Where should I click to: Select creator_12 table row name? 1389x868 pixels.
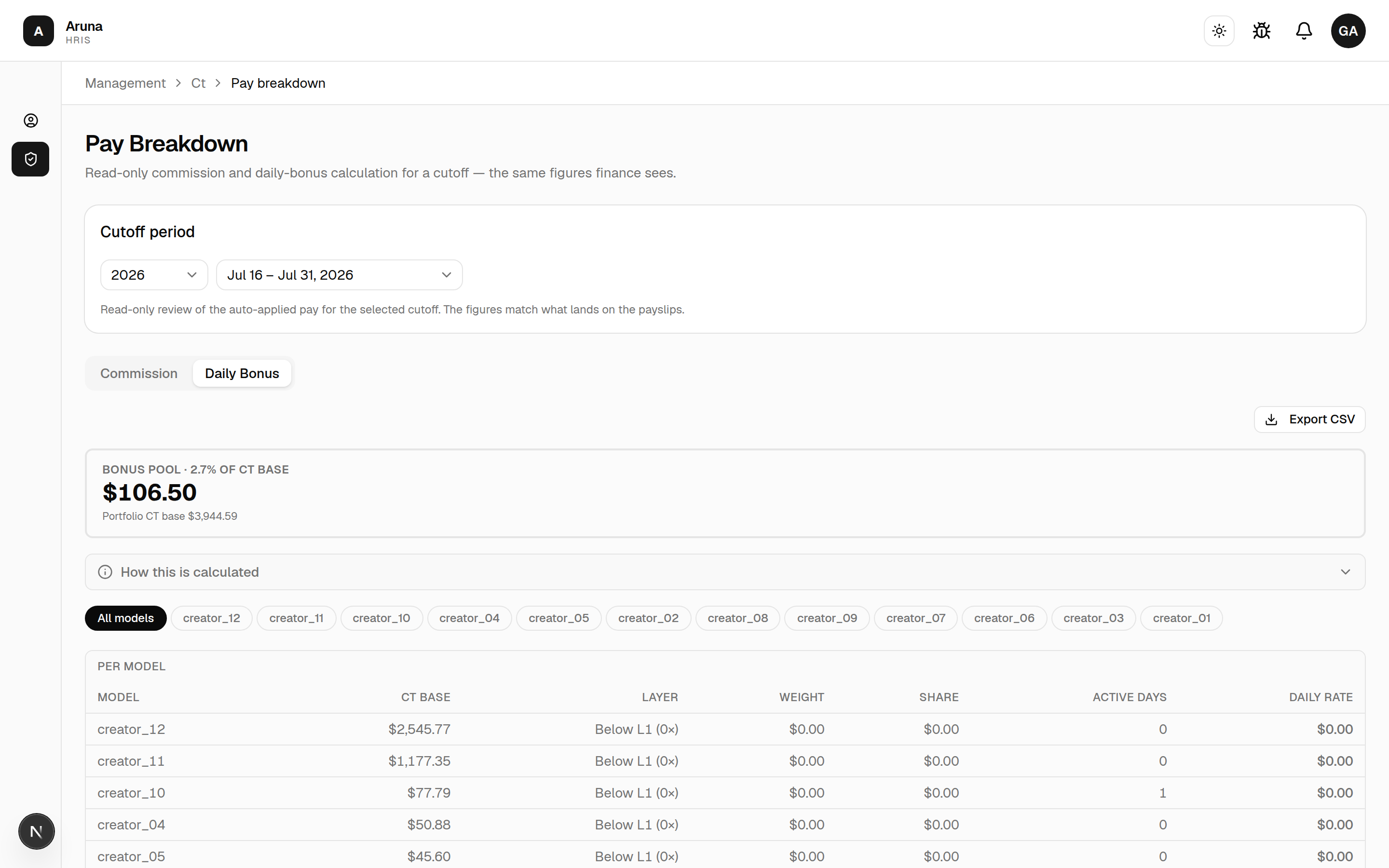pyautogui.click(x=132, y=729)
